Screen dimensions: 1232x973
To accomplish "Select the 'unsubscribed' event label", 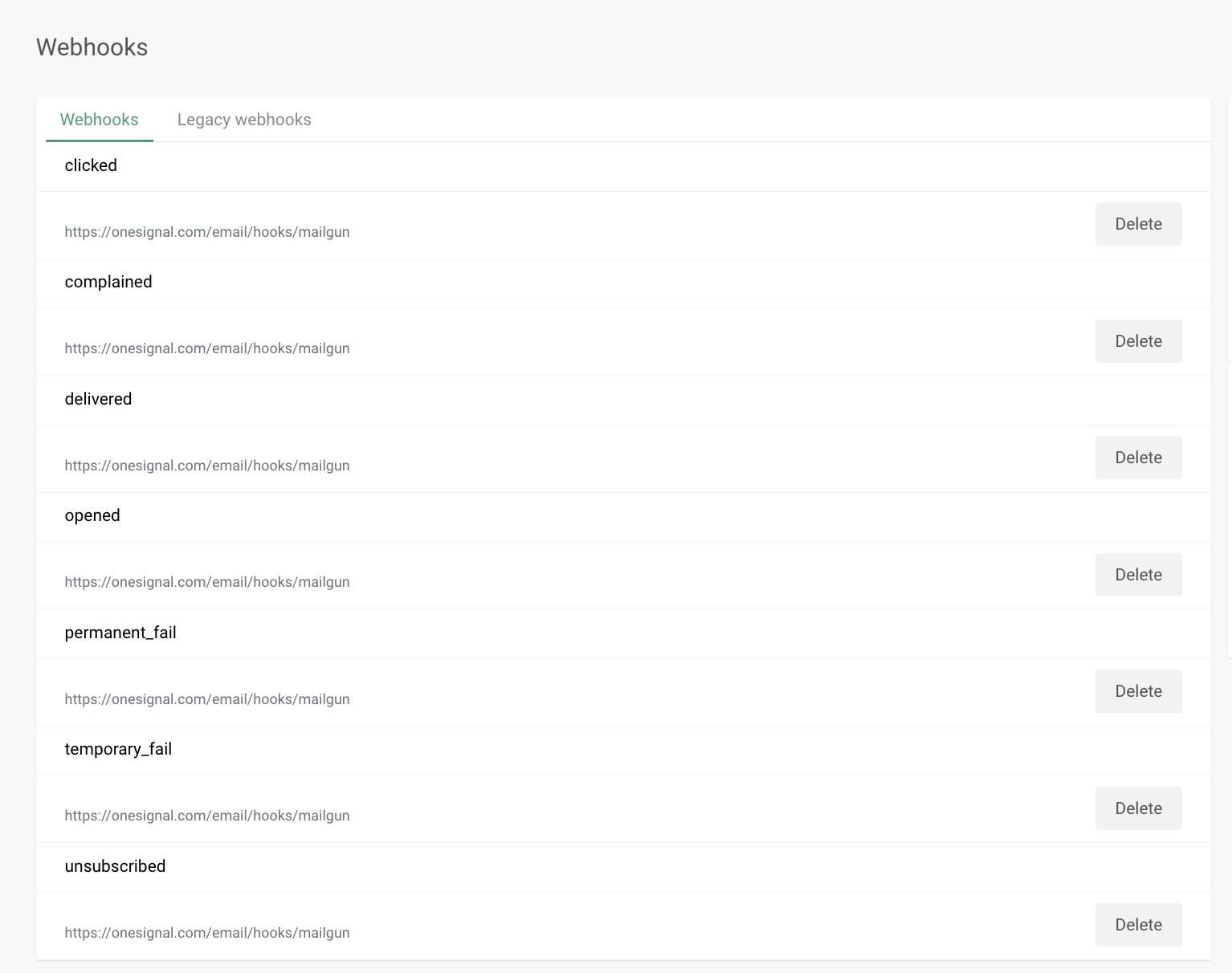I will 115,866.
